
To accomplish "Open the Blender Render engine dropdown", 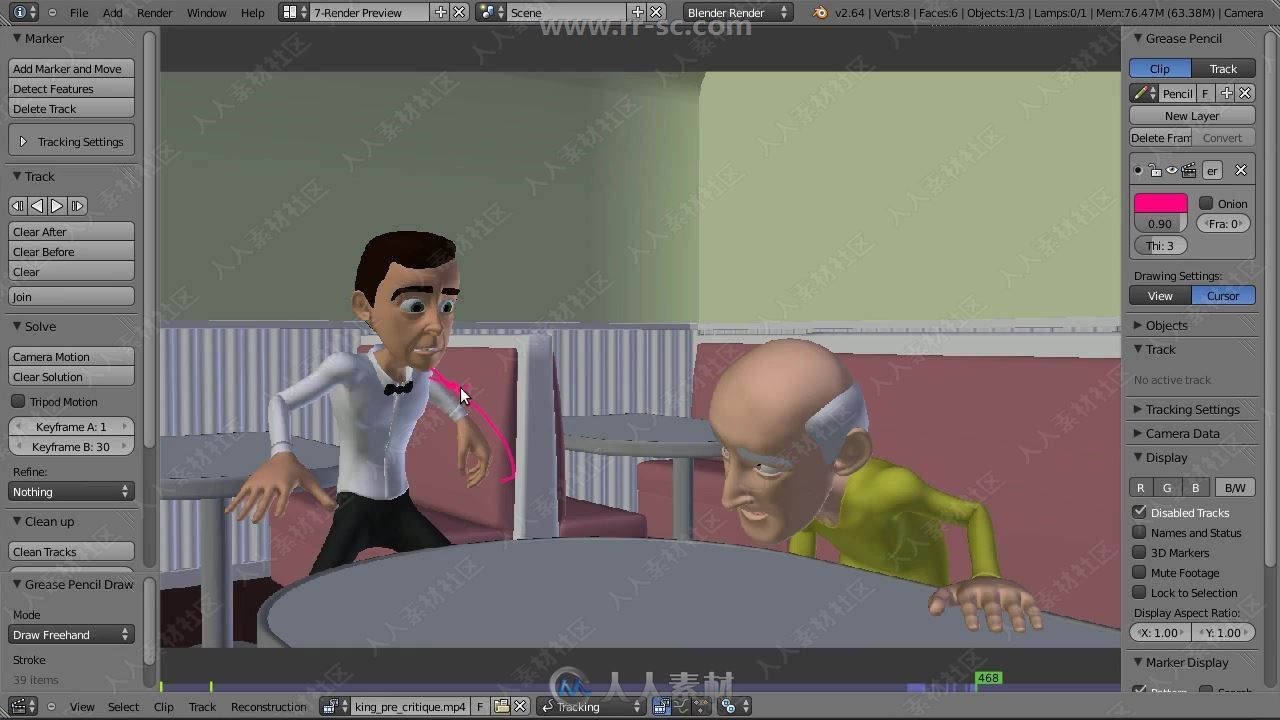I will (x=738, y=12).
